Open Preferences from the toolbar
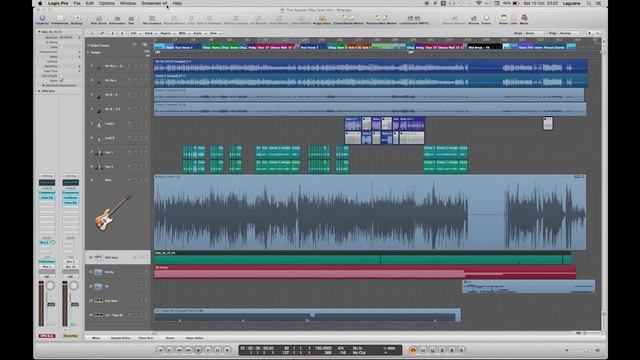Image resolution: width=640 pixels, height=360 pixels. coord(60,19)
